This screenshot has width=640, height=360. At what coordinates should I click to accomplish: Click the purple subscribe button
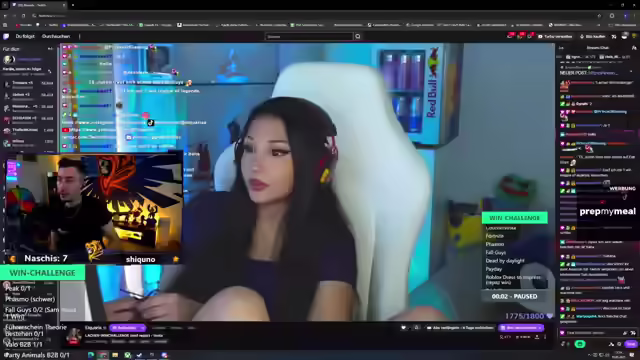pos(521,327)
